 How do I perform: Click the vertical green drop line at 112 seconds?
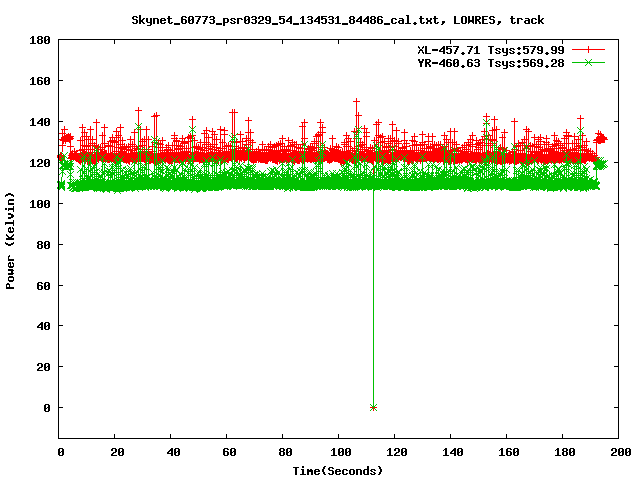(x=373, y=298)
